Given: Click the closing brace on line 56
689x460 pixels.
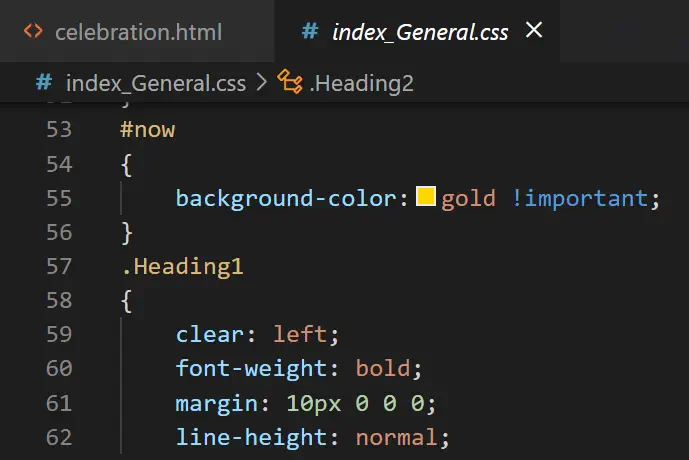Looking at the screenshot, I should [x=126, y=232].
